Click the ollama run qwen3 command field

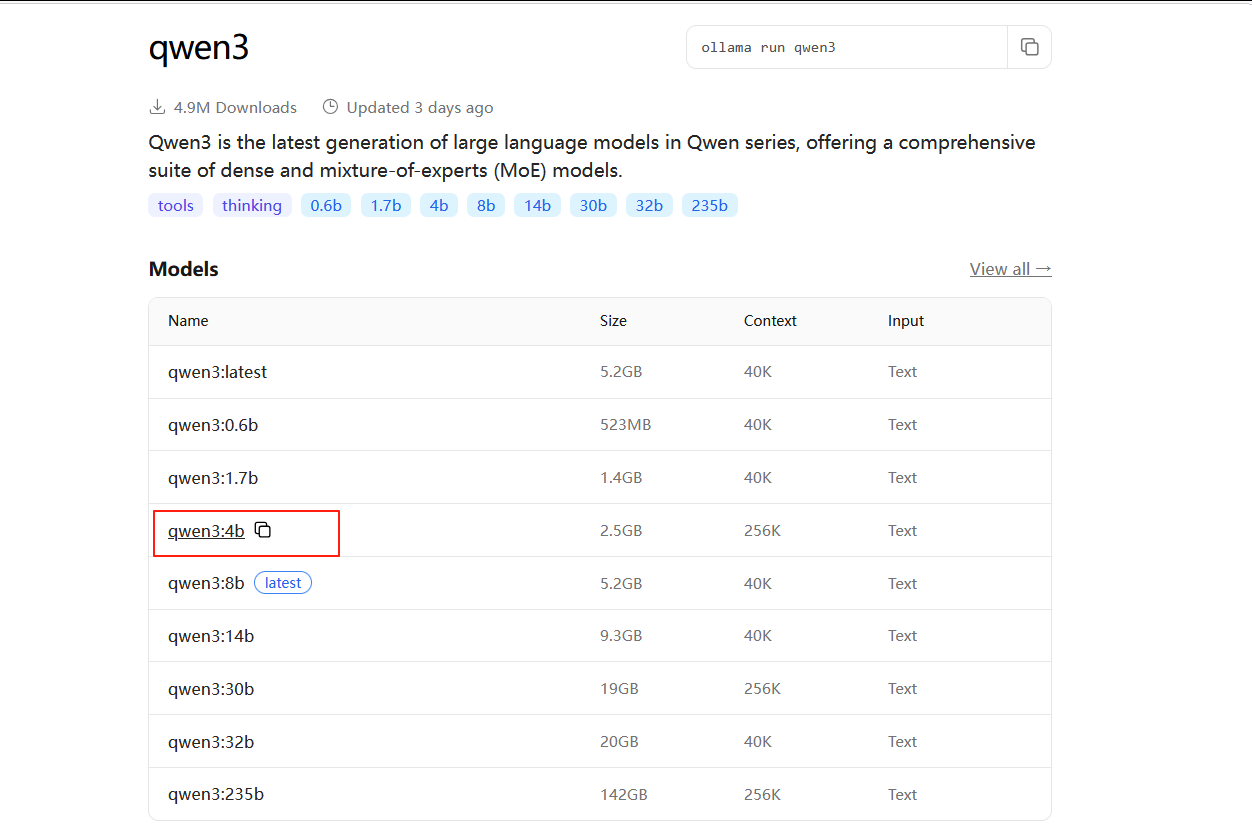click(x=847, y=47)
